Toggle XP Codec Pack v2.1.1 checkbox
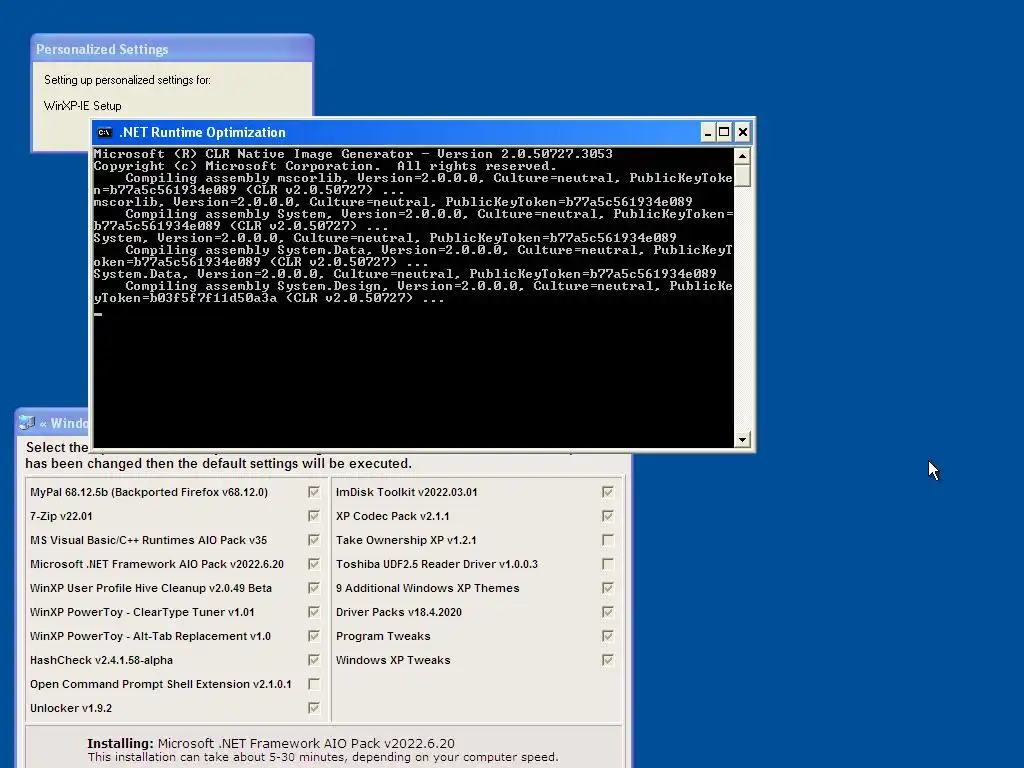Viewport: 1024px width, 768px height. coord(608,516)
